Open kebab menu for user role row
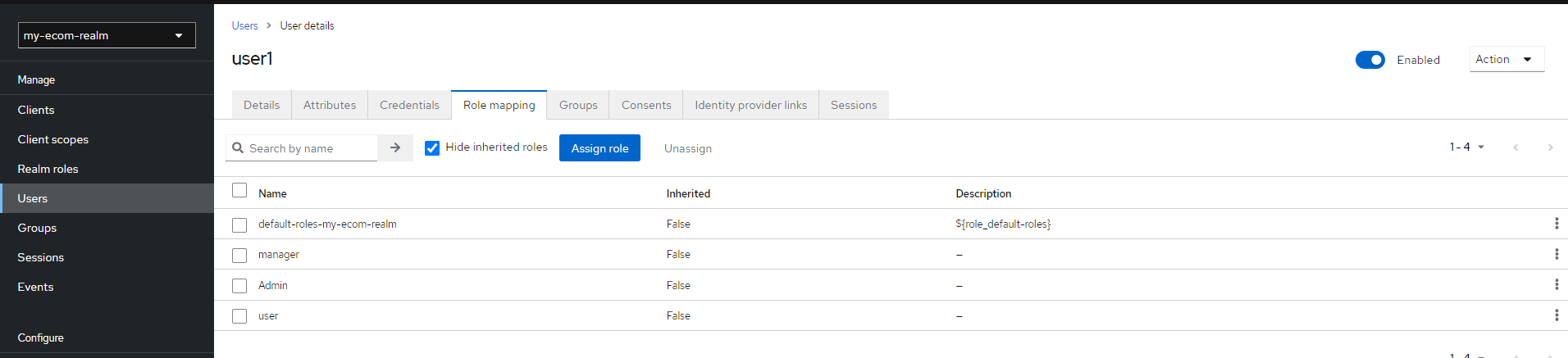1568x358 pixels. 1556,315
